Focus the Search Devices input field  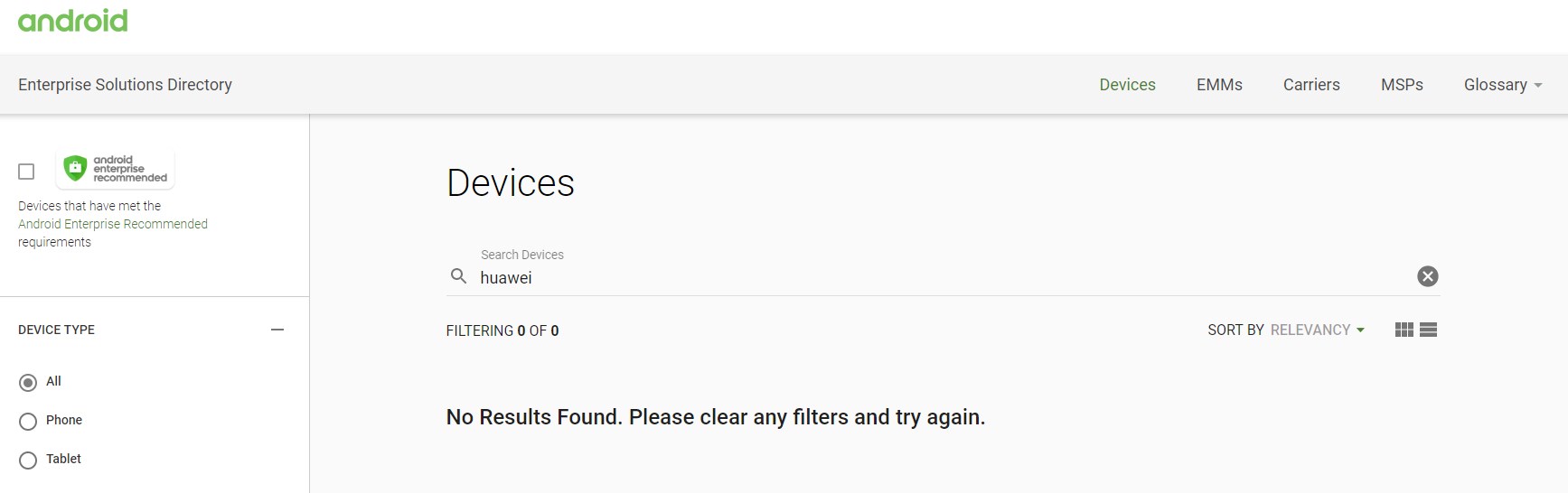pos(940,278)
